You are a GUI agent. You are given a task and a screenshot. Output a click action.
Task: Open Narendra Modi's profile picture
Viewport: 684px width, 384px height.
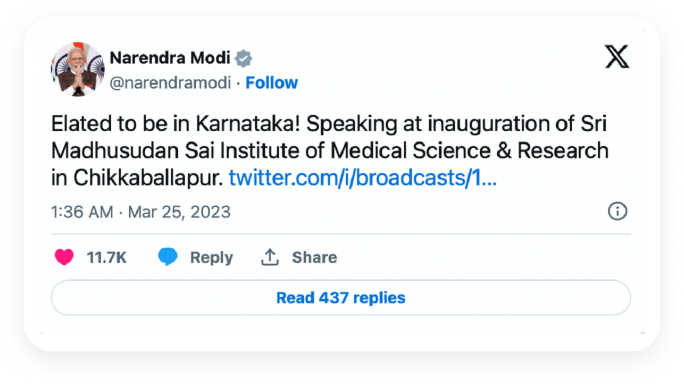tap(78, 69)
